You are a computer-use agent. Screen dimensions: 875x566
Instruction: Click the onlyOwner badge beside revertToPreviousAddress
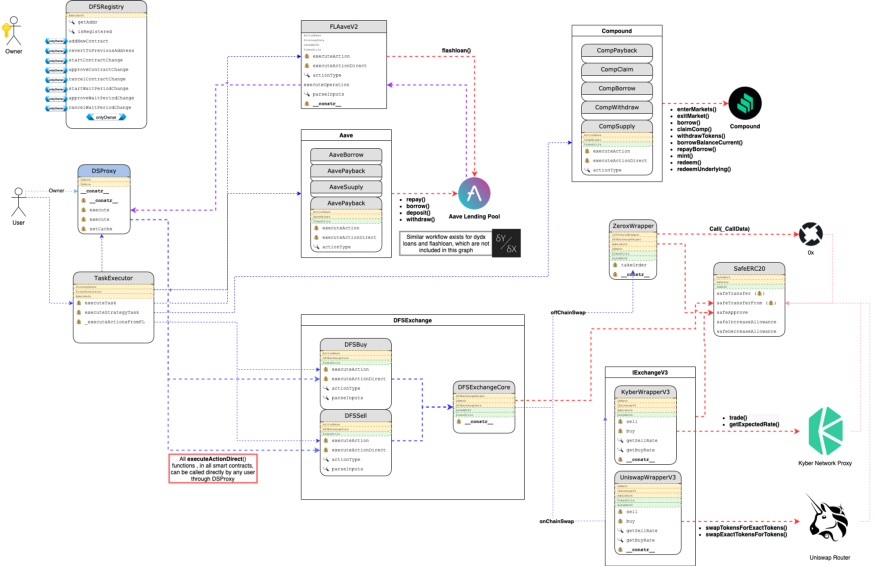click(56, 51)
